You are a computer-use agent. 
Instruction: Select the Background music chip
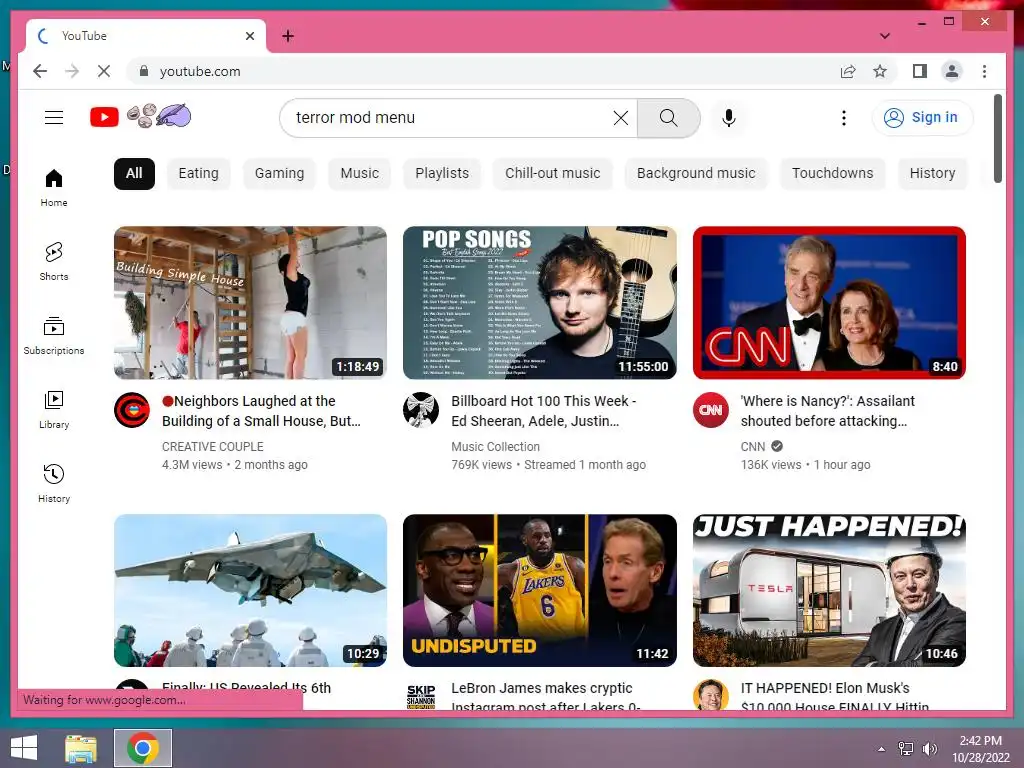coord(696,174)
